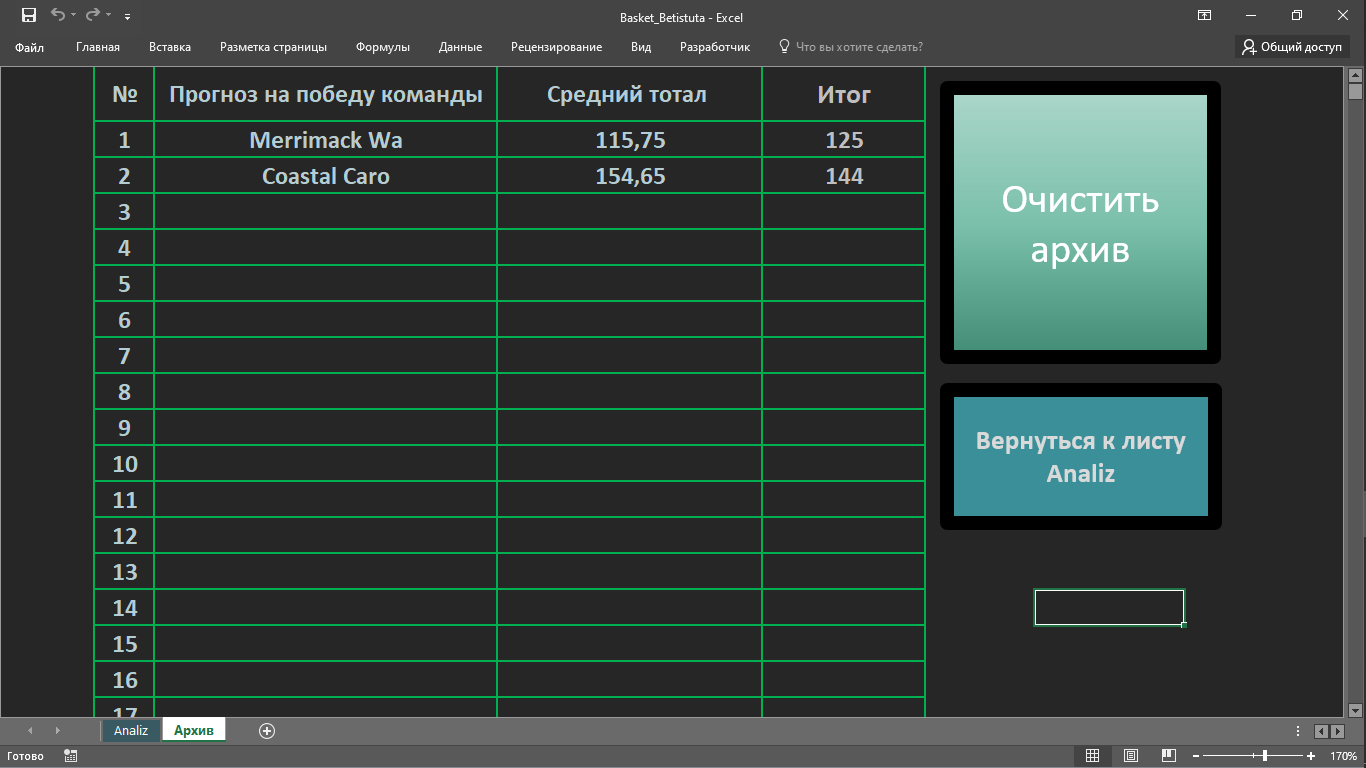
Task: Open the Разметка страницы tab
Action: [273, 47]
